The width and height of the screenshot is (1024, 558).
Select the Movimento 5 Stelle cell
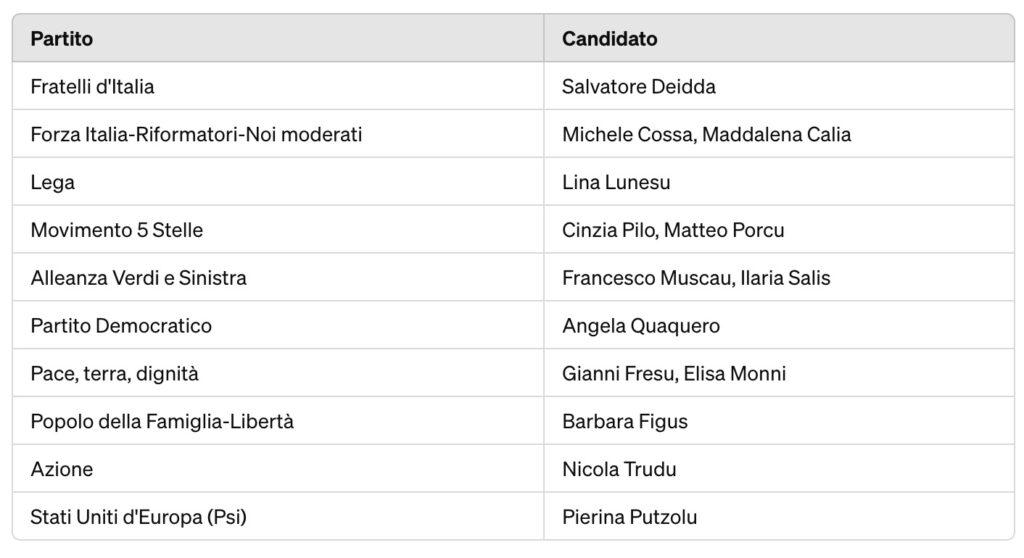point(116,230)
